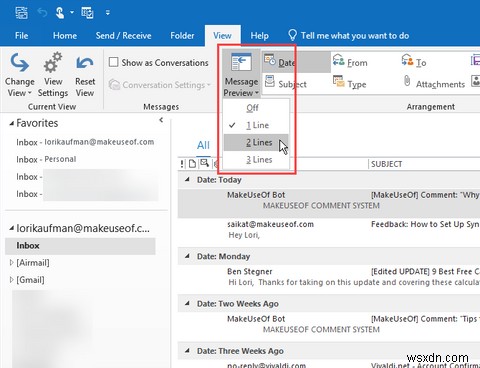Viewport: 480px width, 368px height.
Task: Open Inbox - lorikaufman@makeuseof.com favorite
Action: pyautogui.click(x=85, y=142)
